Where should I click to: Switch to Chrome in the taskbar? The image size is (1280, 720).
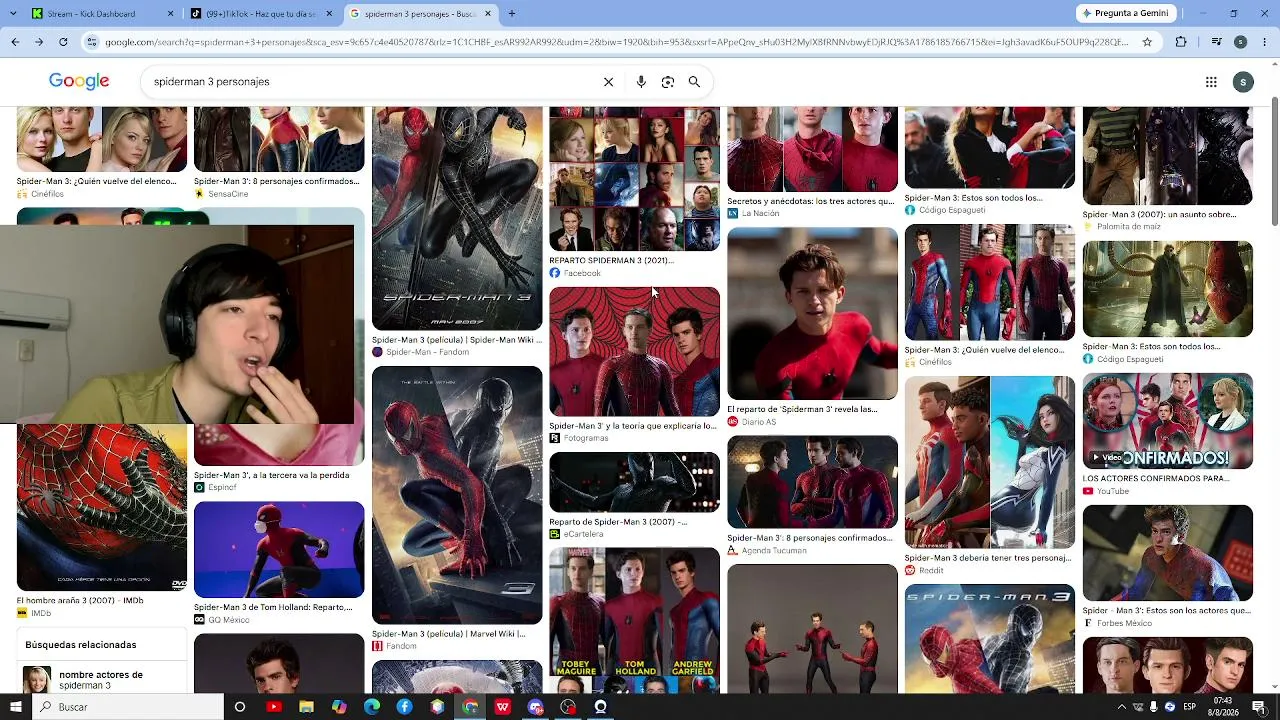pos(470,707)
